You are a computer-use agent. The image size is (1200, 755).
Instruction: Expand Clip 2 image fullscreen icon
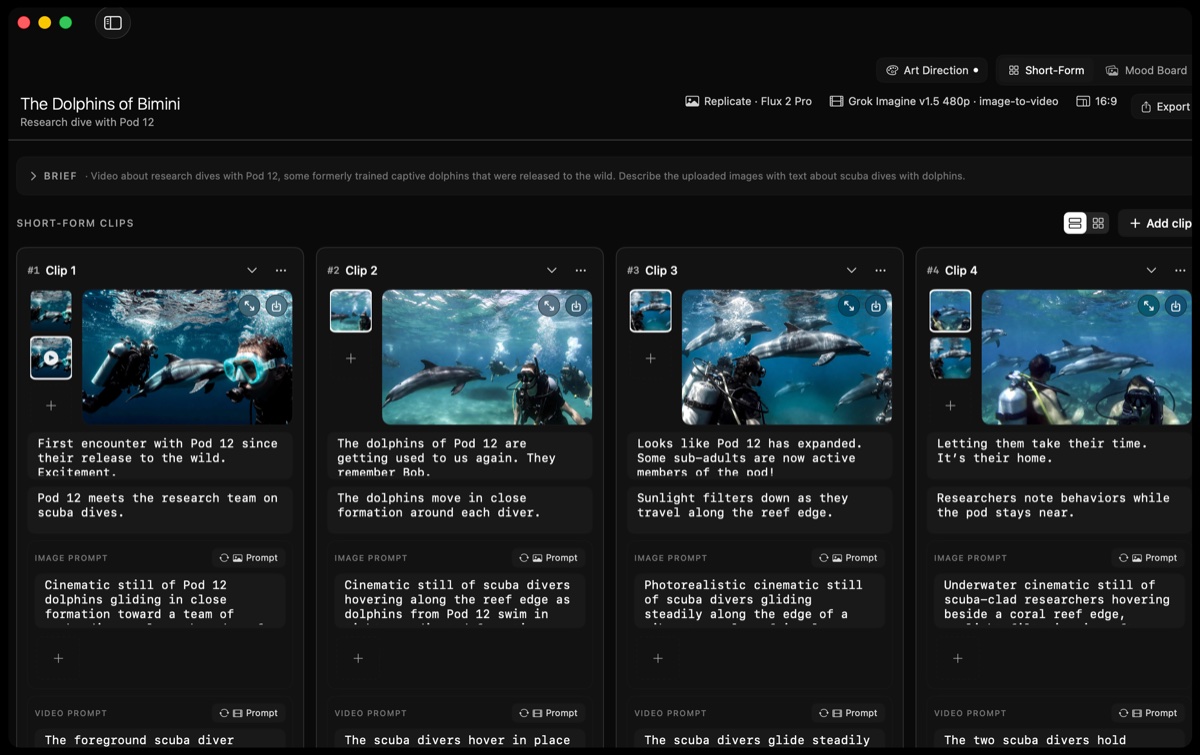pyautogui.click(x=549, y=306)
